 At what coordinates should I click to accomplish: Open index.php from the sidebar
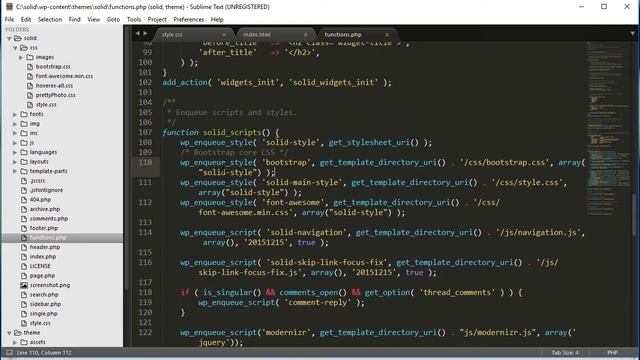tap(42, 257)
